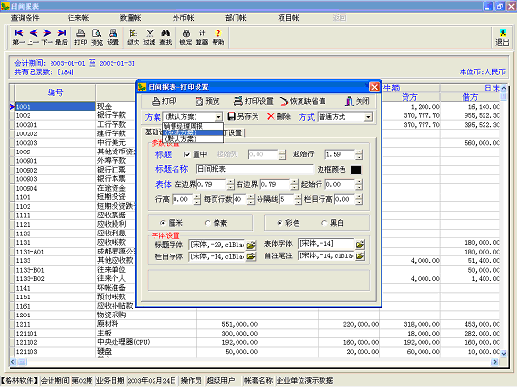Open font picker beside 附注尾注 field
Viewport: 517px width, 387px height.
tap(360, 256)
